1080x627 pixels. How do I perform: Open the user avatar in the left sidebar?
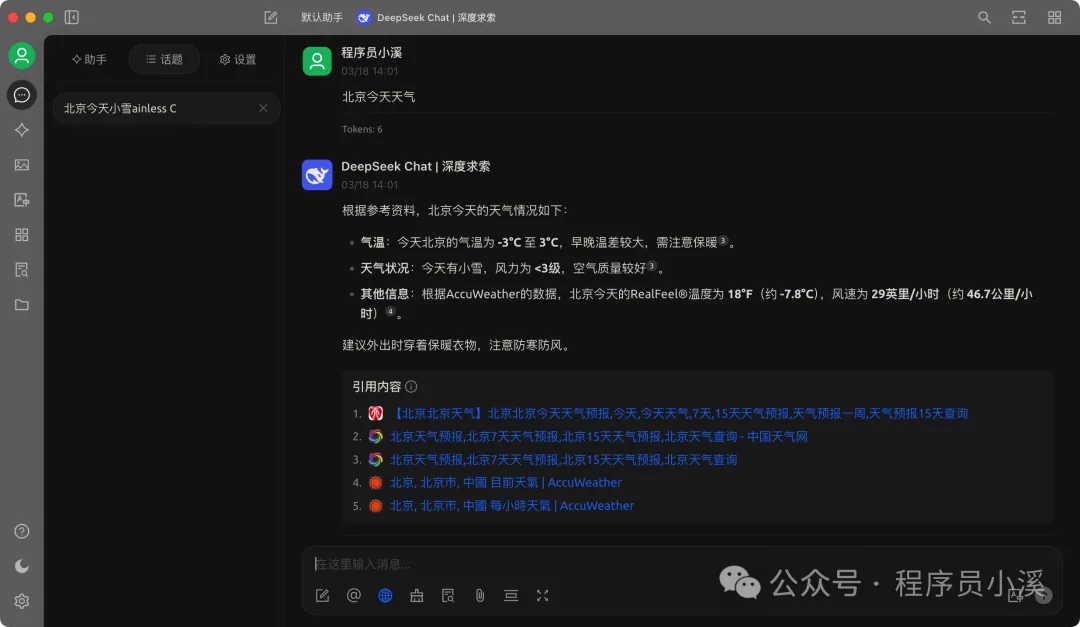click(21, 56)
